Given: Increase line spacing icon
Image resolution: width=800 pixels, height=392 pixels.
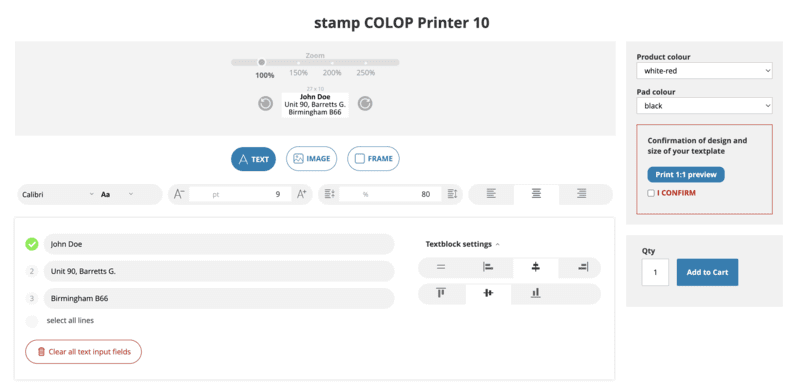Looking at the screenshot, I should [x=452, y=194].
